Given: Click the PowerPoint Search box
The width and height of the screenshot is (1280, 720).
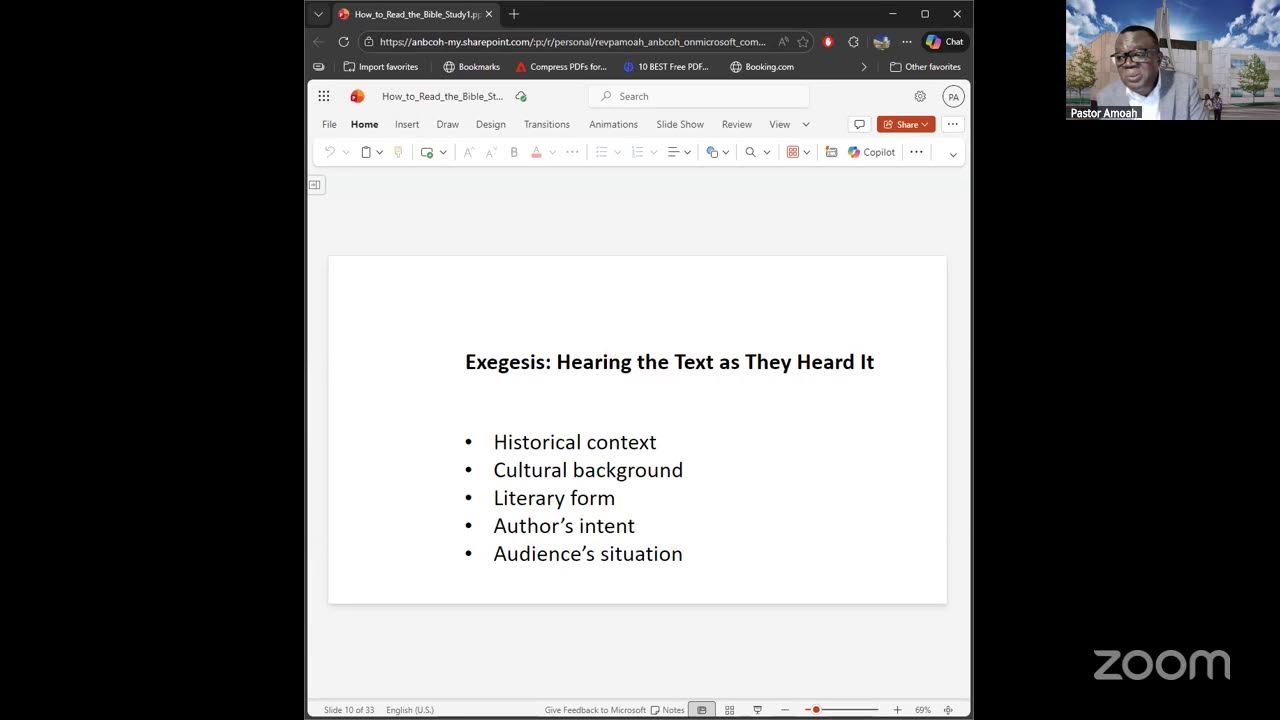Looking at the screenshot, I should 699,96.
